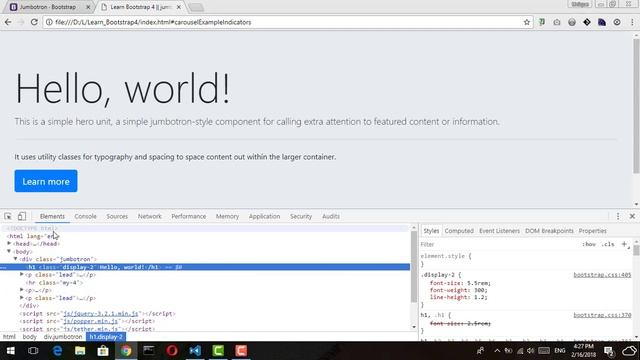640x360 pixels.
Task: Open the Event Listeners tab
Action: (499, 231)
